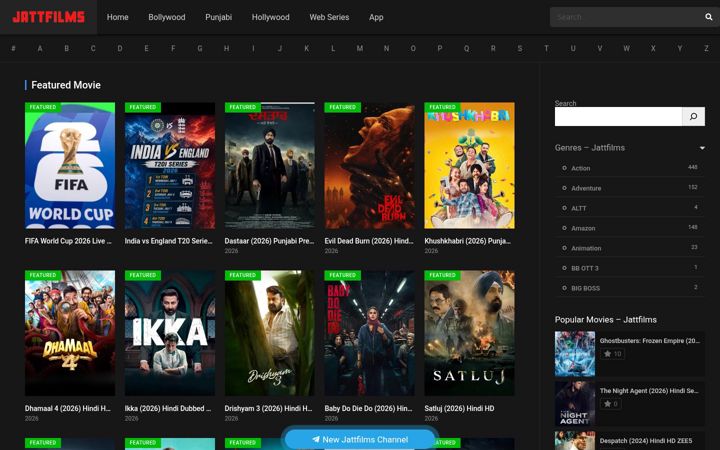Open the India vs England T20 poster

(x=170, y=165)
